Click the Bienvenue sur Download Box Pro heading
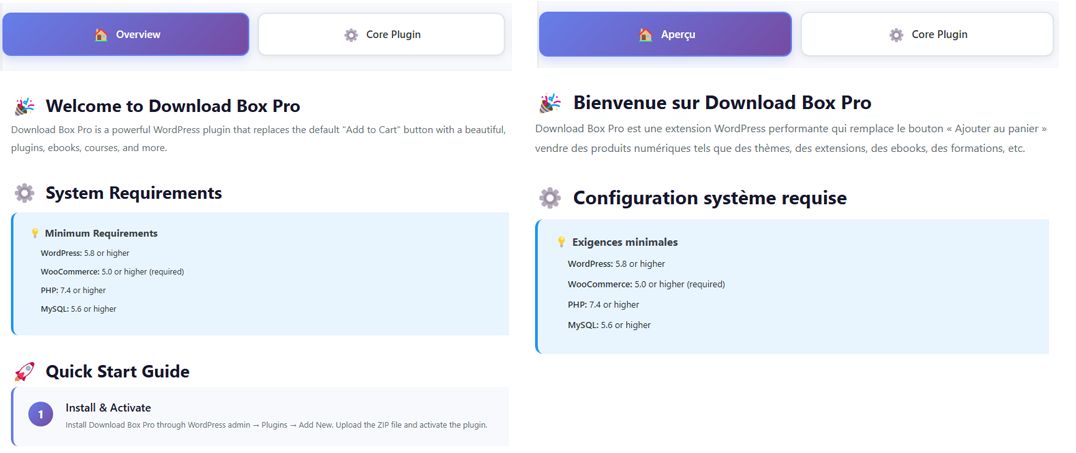This screenshot has width=1076, height=453. [x=721, y=103]
